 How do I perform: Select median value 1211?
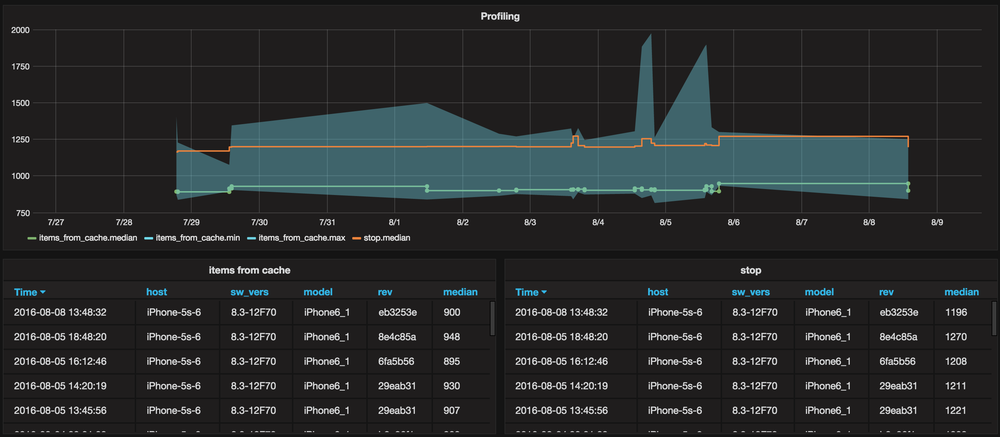click(956, 386)
